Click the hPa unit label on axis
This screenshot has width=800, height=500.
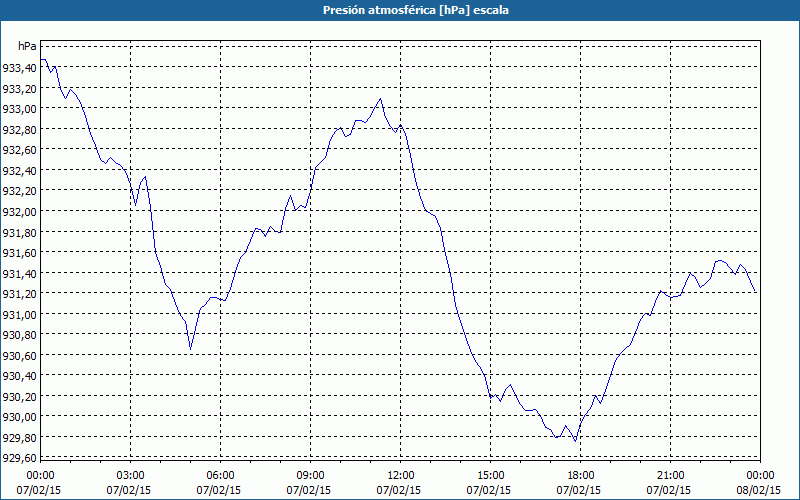coord(27,46)
